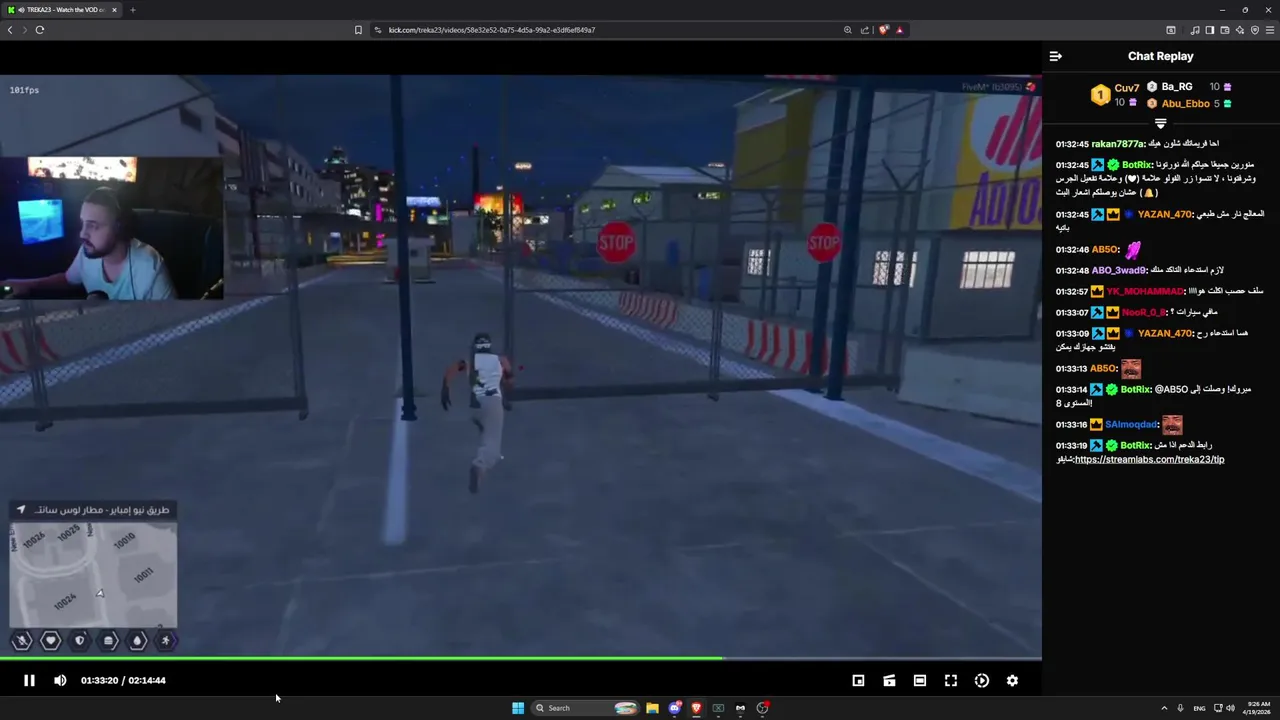Select leaderboard user Ba_RG

click(x=1177, y=87)
